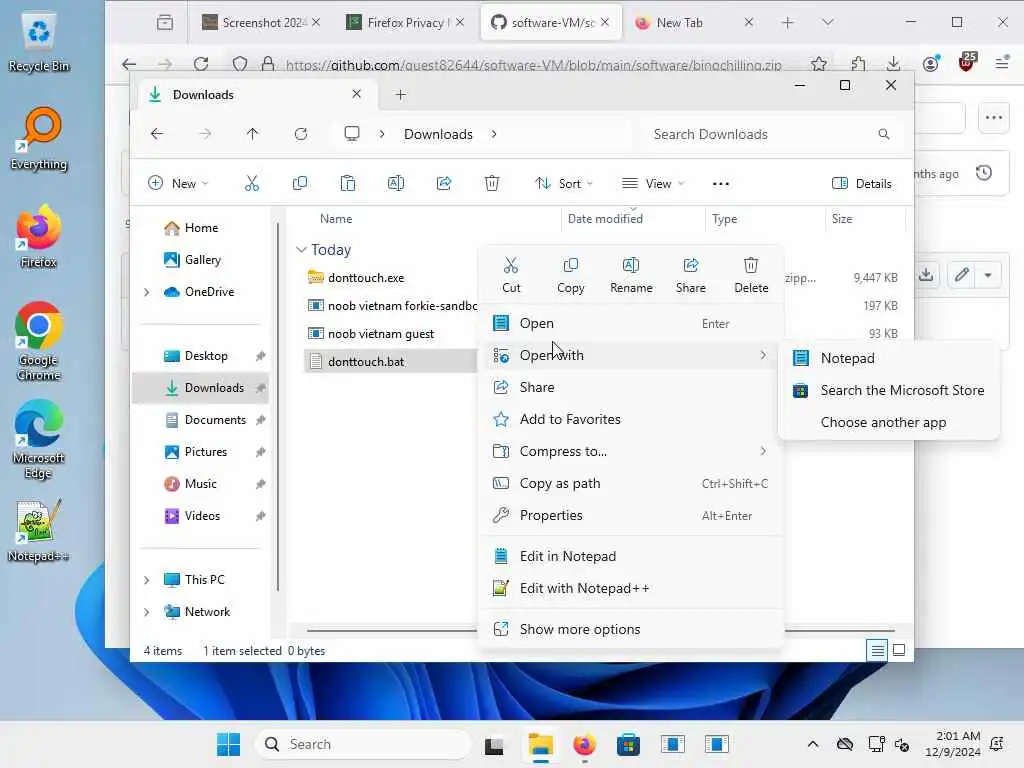
Task: Click the Explorer toolbar paste icon
Action: (348, 184)
